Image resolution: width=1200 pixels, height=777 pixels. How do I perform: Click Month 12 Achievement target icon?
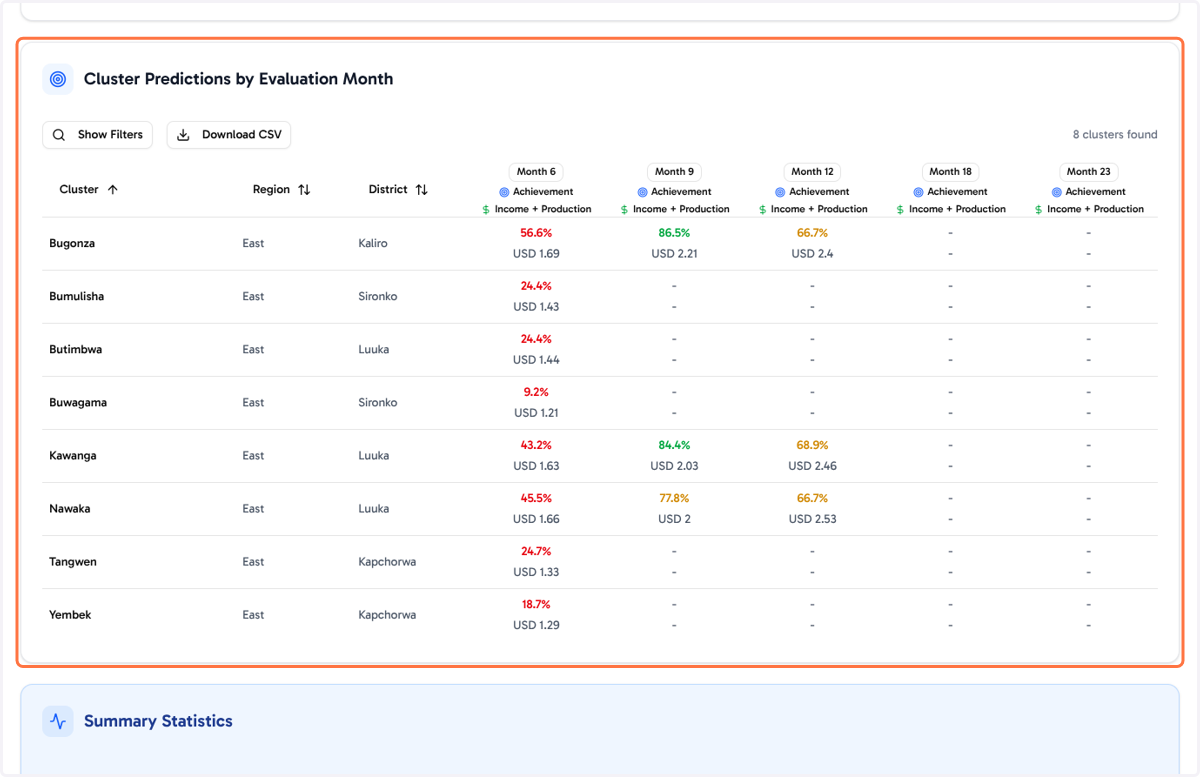[780, 192]
